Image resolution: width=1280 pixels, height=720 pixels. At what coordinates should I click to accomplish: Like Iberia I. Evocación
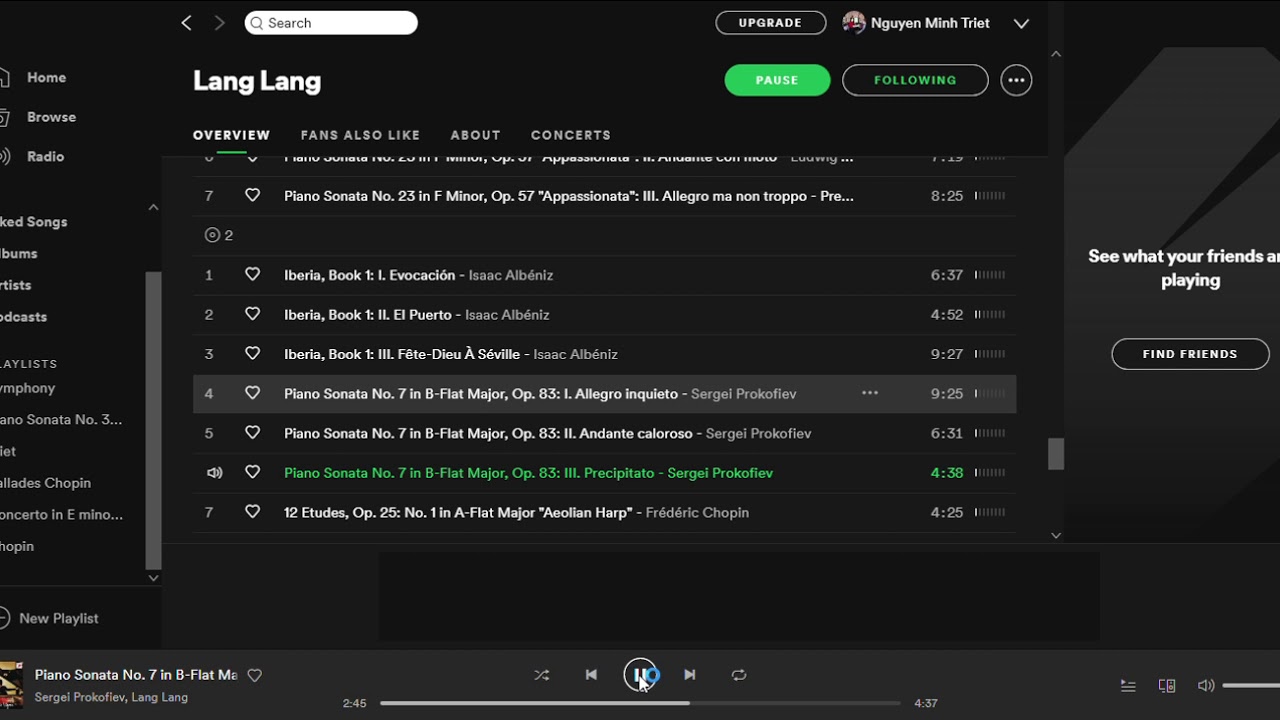click(252, 275)
